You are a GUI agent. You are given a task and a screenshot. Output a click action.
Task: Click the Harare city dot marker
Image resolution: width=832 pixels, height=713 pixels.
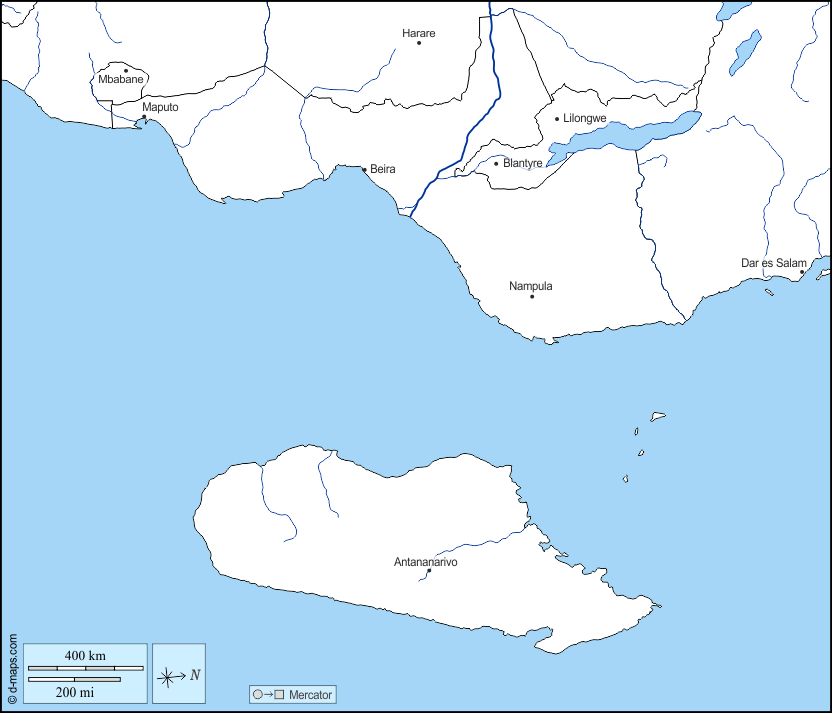tap(419, 43)
